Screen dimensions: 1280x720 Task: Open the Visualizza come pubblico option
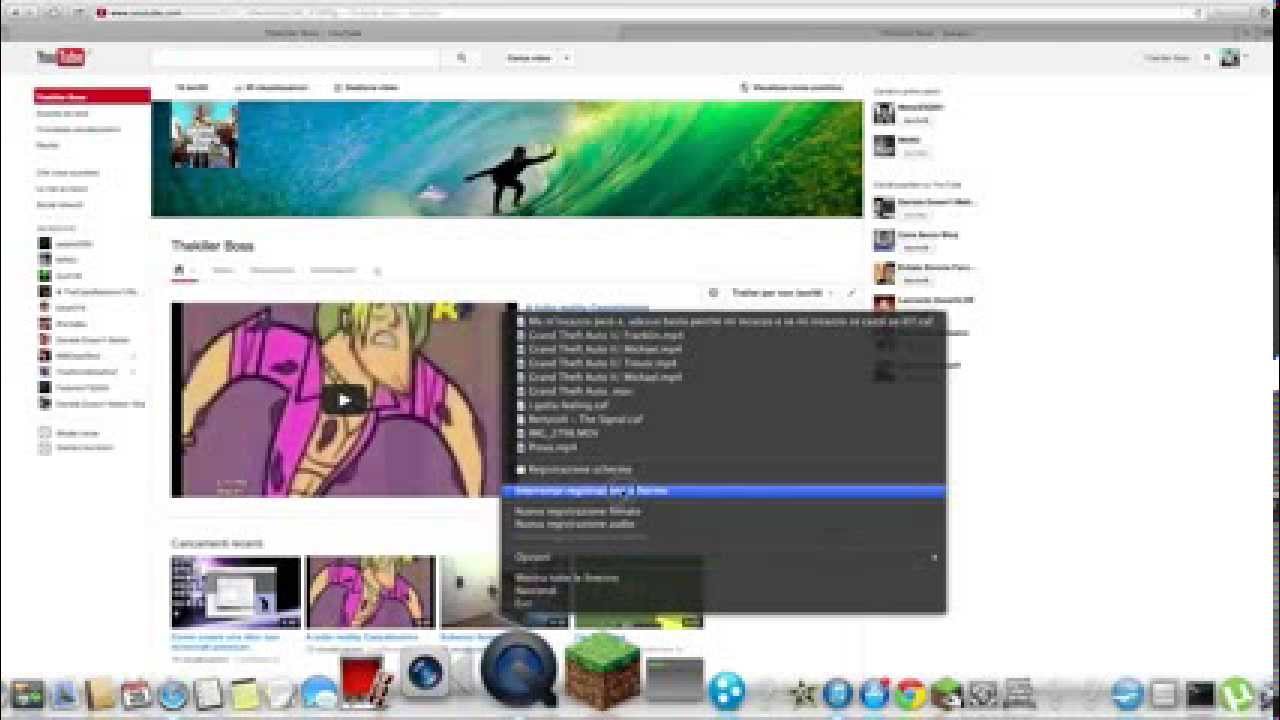(792, 88)
